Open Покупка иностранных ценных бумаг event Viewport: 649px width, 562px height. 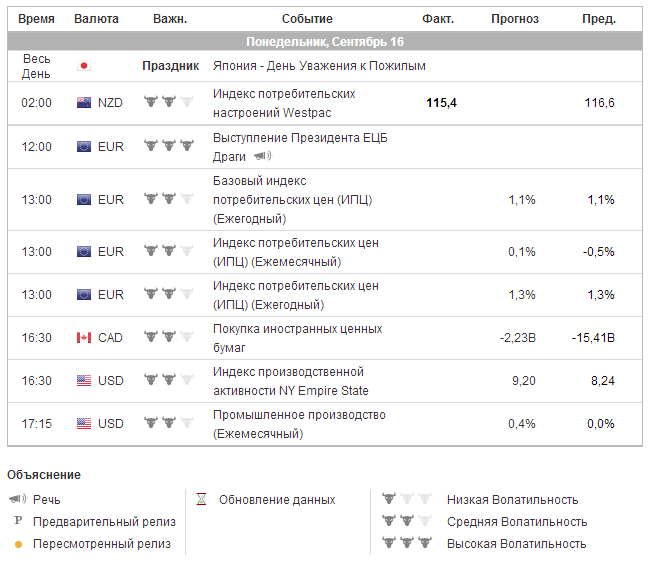click(x=297, y=338)
